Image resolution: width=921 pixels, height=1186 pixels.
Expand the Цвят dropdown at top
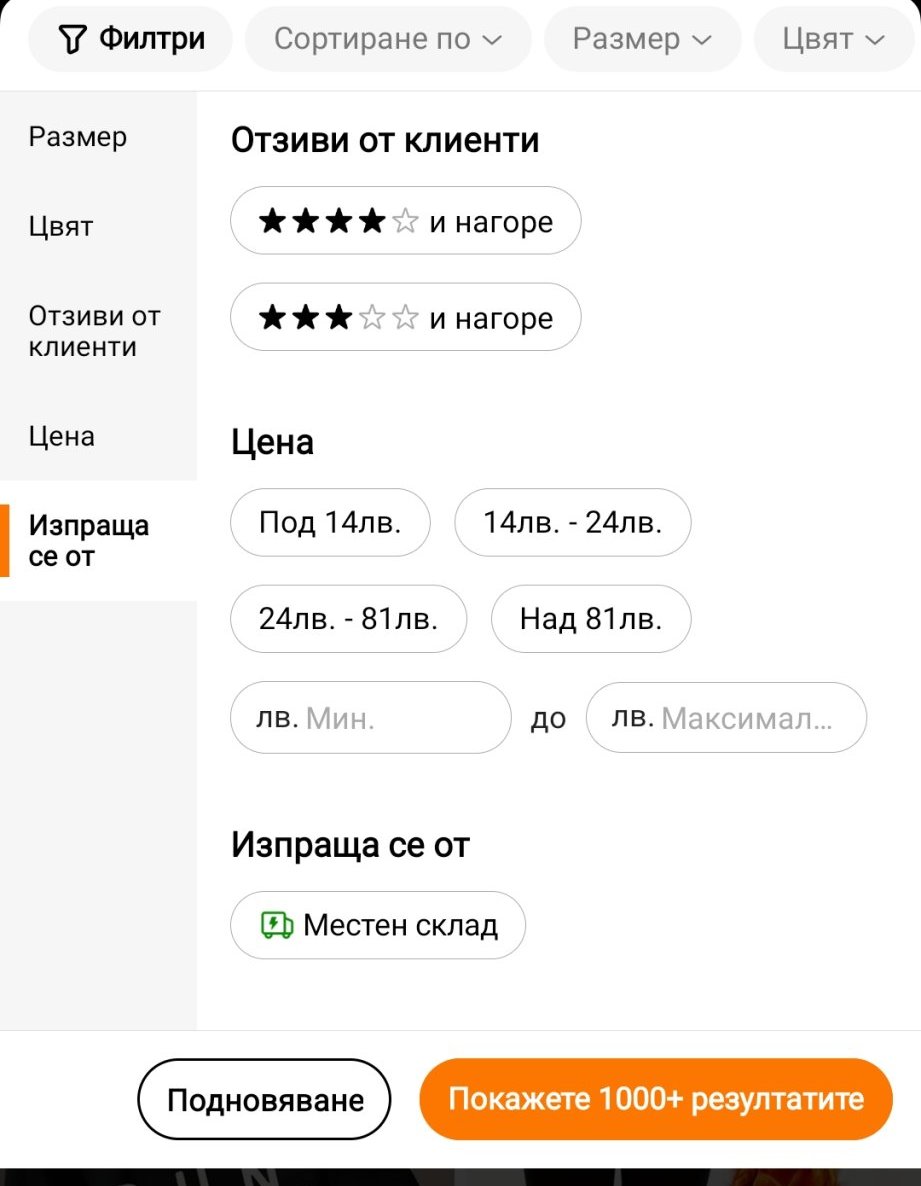(834, 39)
